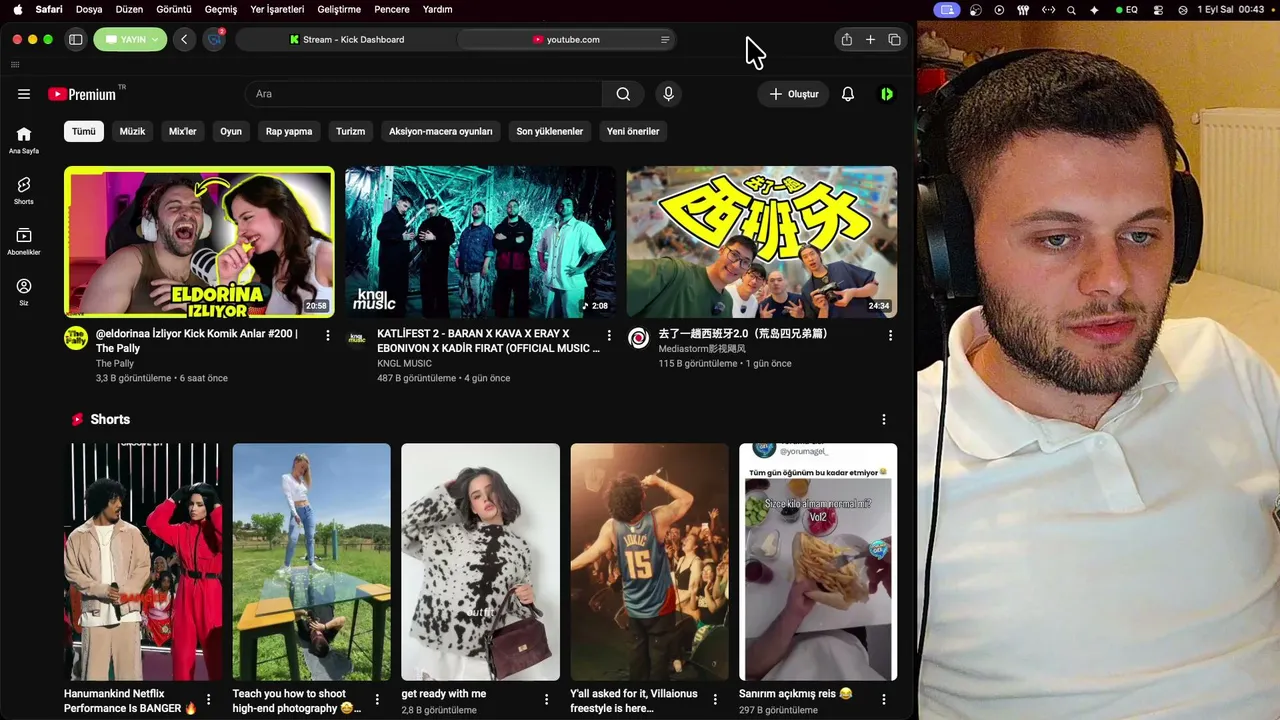Open the KATLİFEST 2 video title
Screen dimensions: 1280x720
488,341
